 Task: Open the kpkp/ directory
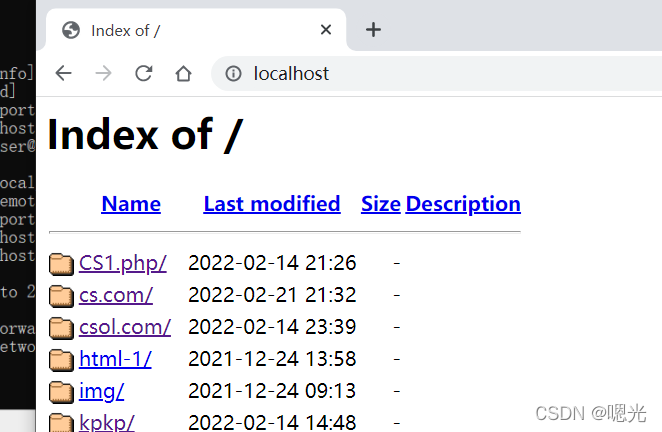[x=106, y=422]
